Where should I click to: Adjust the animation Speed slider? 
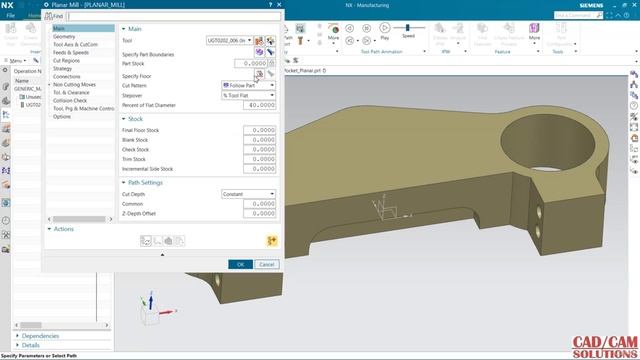pos(407,28)
